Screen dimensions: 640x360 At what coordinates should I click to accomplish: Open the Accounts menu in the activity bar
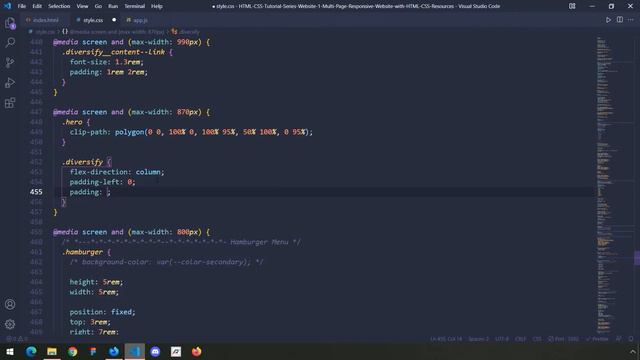tap(10, 304)
